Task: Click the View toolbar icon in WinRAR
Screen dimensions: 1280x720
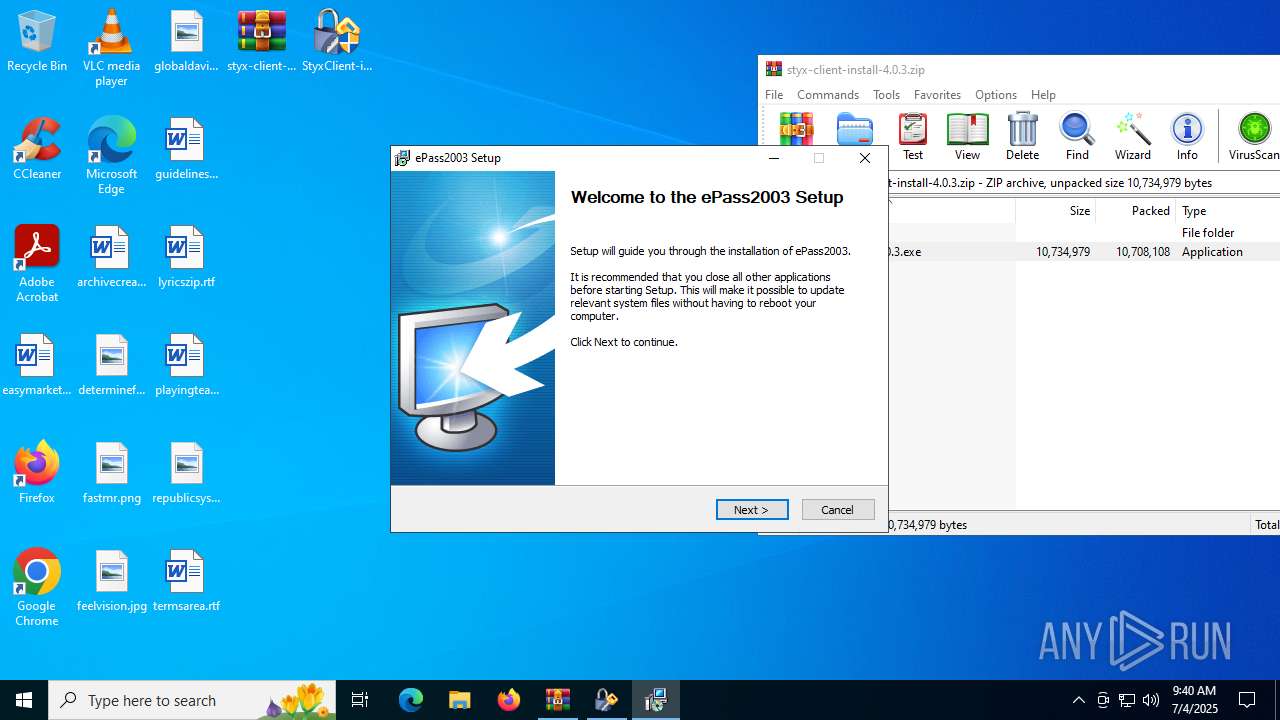Action: pos(967,136)
